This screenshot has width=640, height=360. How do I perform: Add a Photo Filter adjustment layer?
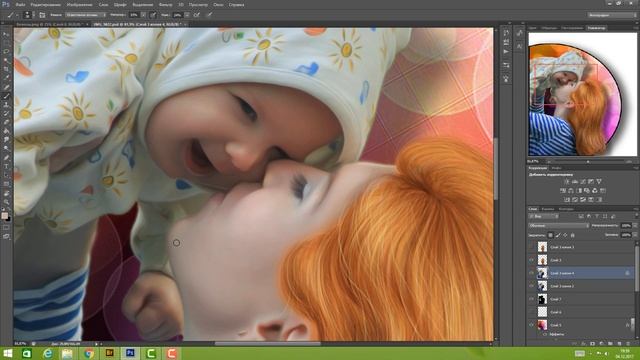click(587, 191)
